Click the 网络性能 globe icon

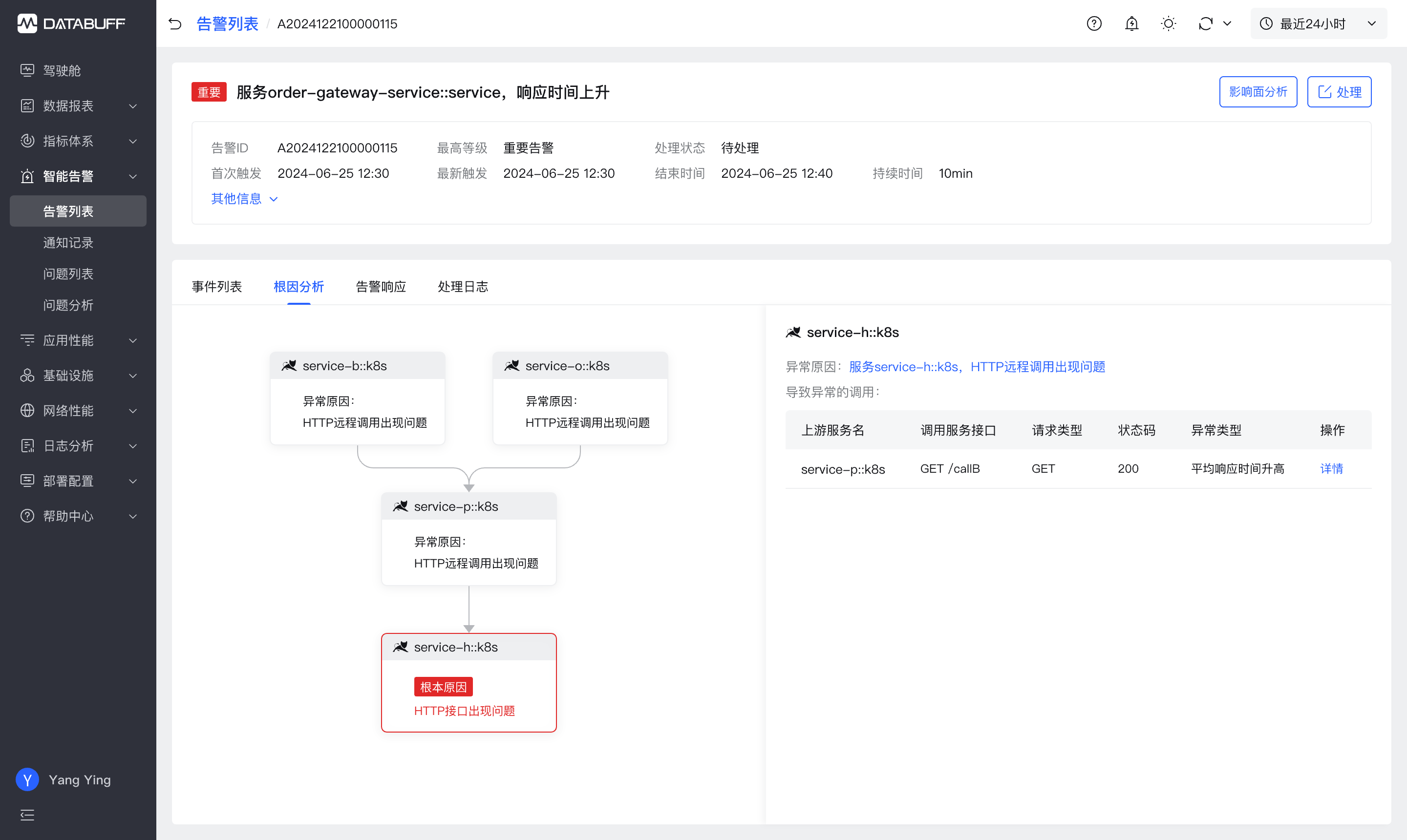[27, 410]
